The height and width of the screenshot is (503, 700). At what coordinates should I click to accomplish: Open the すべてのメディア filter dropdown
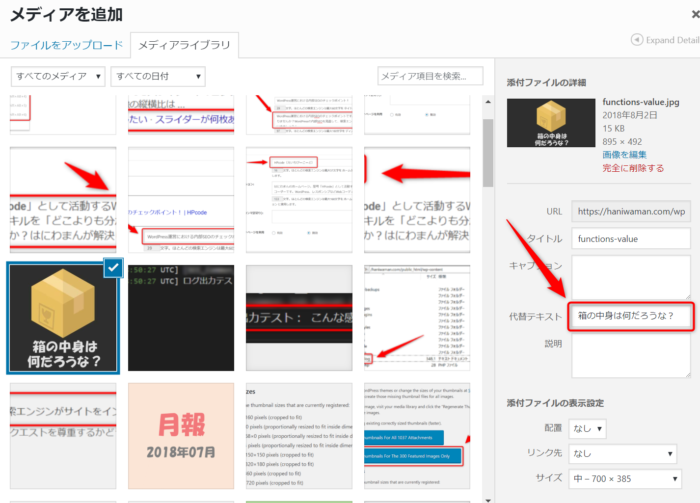[x=58, y=76]
